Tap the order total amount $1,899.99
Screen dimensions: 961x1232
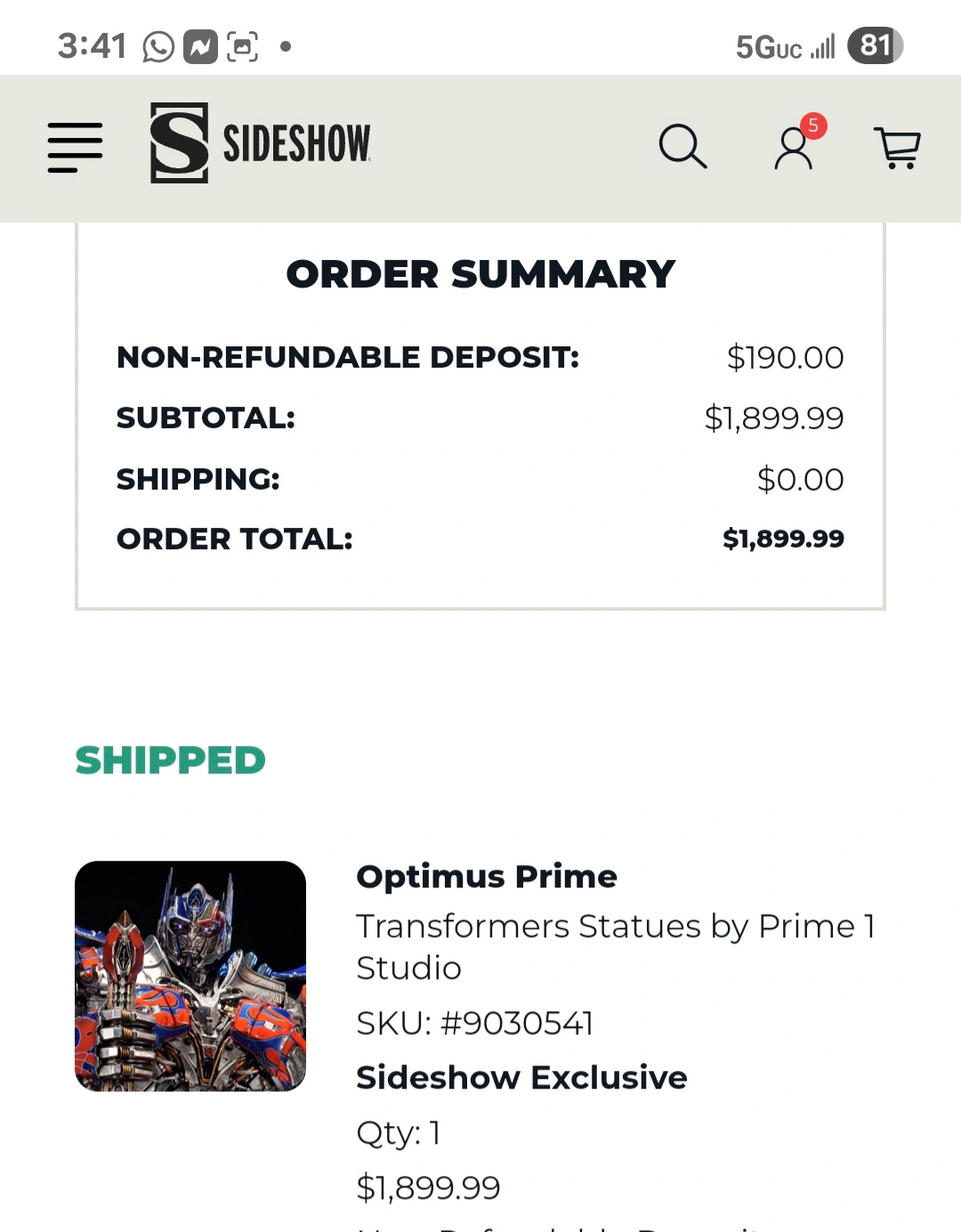tap(783, 539)
